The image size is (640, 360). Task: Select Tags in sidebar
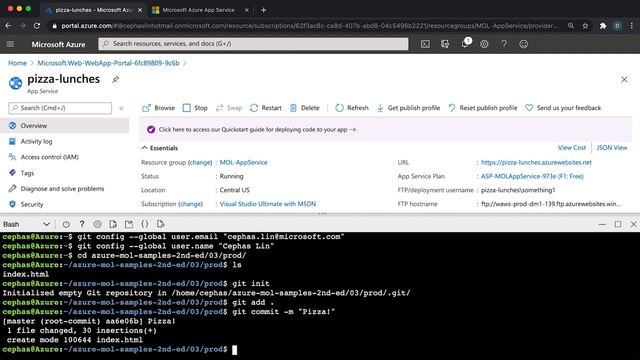click(x=64, y=173)
